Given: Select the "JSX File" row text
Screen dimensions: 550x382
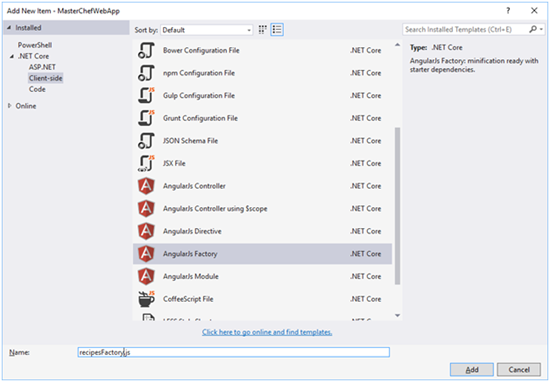Looking at the screenshot, I should tap(174, 163).
